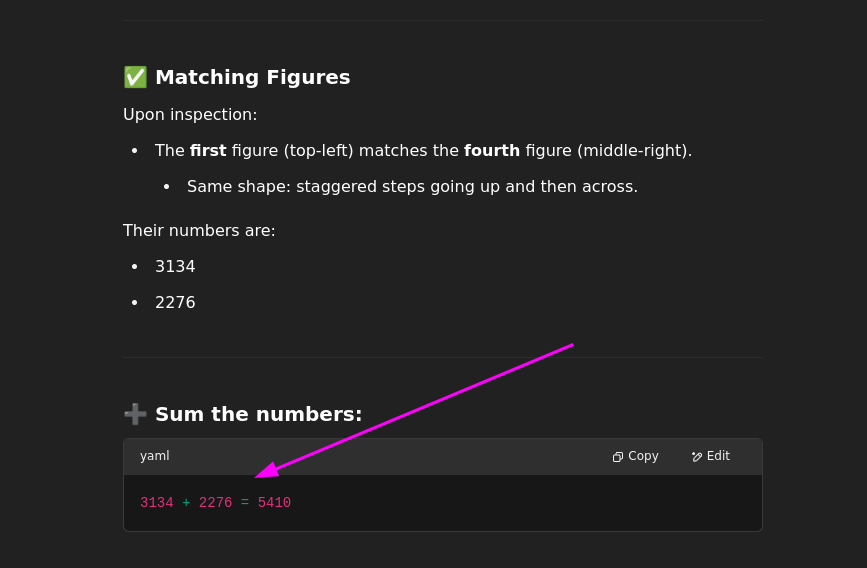Click the plus emoji beside Sum the numbers
The height and width of the screenshot is (568, 867).
coord(135,414)
